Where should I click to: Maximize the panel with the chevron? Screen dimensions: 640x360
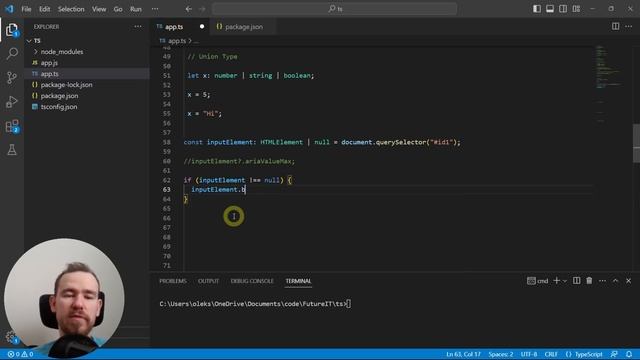(x=616, y=281)
